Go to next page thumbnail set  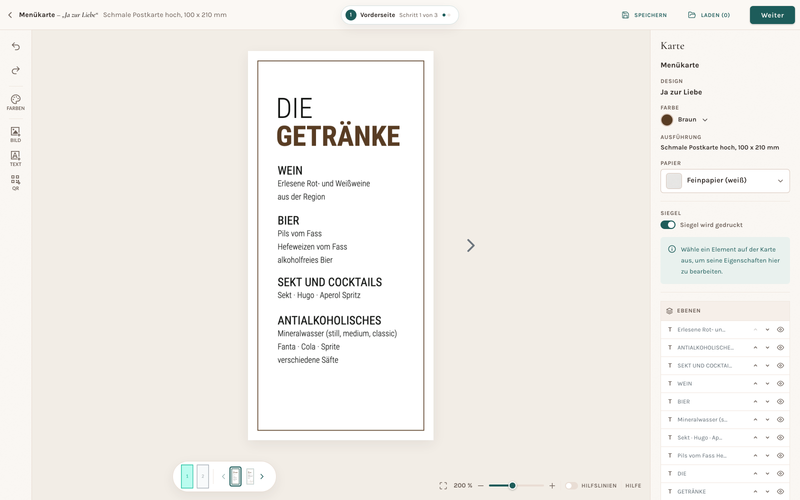point(262,477)
